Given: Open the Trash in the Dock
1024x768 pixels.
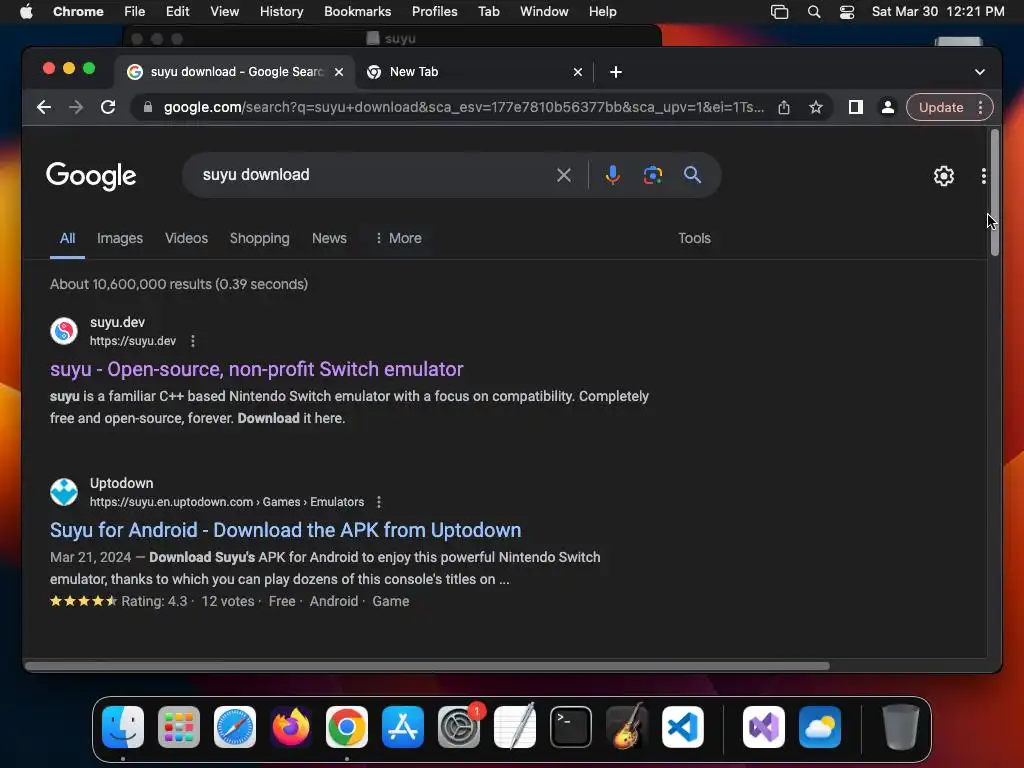Looking at the screenshot, I should coord(901,727).
